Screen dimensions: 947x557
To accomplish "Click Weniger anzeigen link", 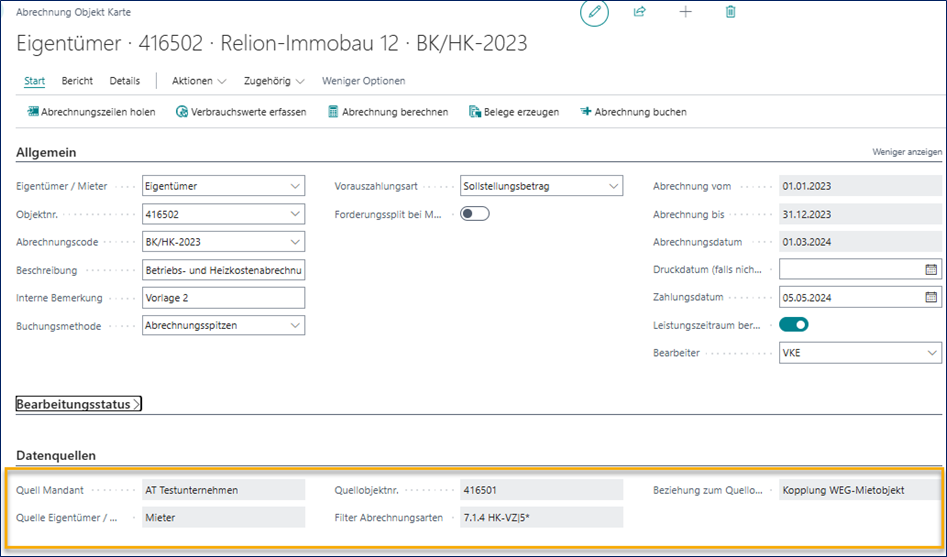I will tap(907, 152).
